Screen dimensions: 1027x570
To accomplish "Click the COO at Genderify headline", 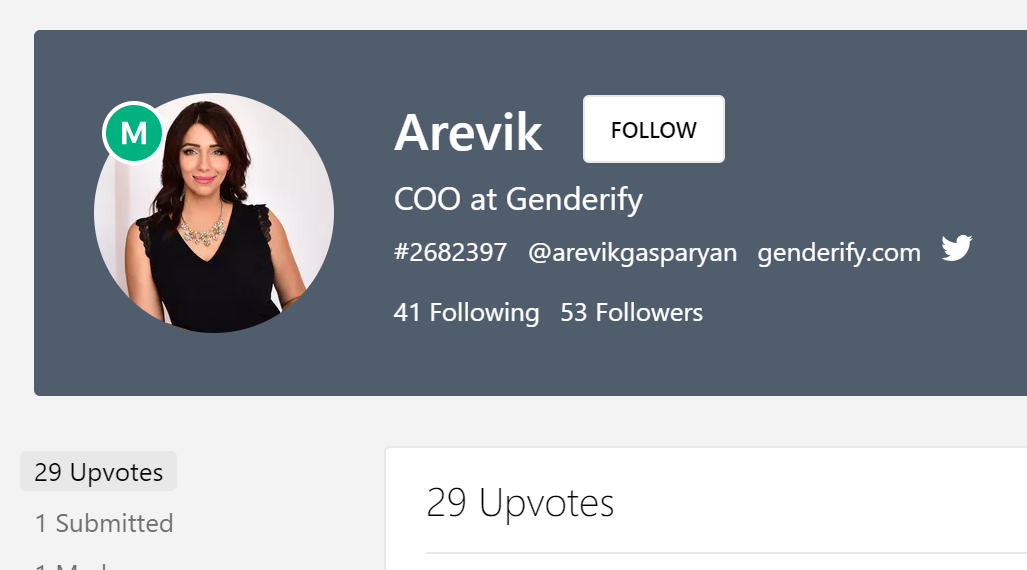I will 518,199.
